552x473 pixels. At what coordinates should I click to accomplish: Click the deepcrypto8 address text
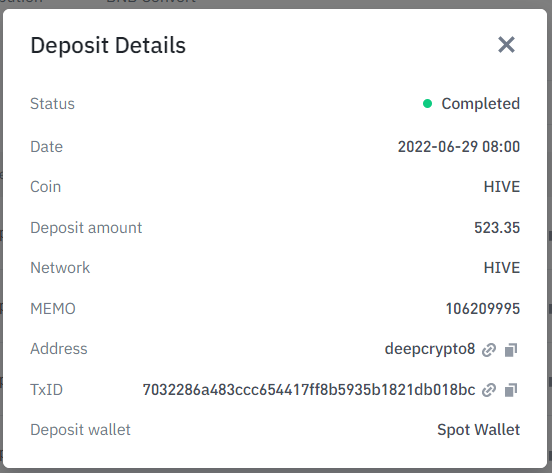coord(430,349)
